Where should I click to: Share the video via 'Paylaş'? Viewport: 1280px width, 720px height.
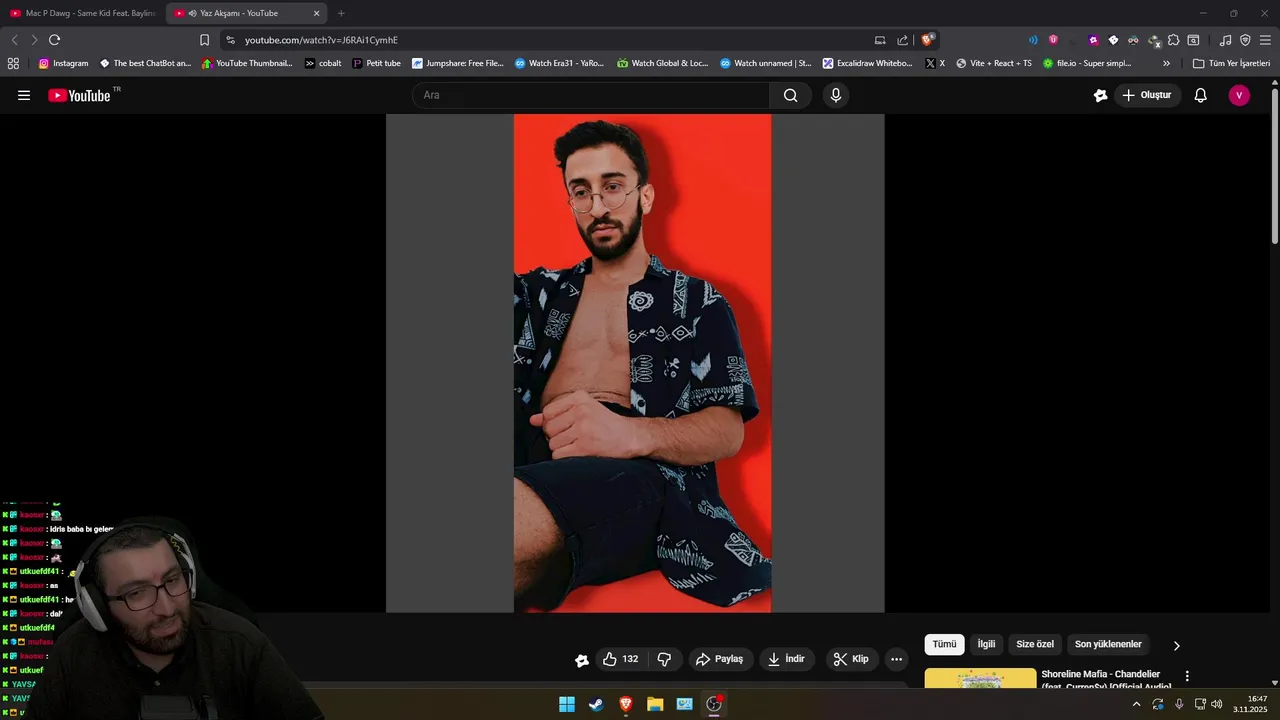pos(719,659)
